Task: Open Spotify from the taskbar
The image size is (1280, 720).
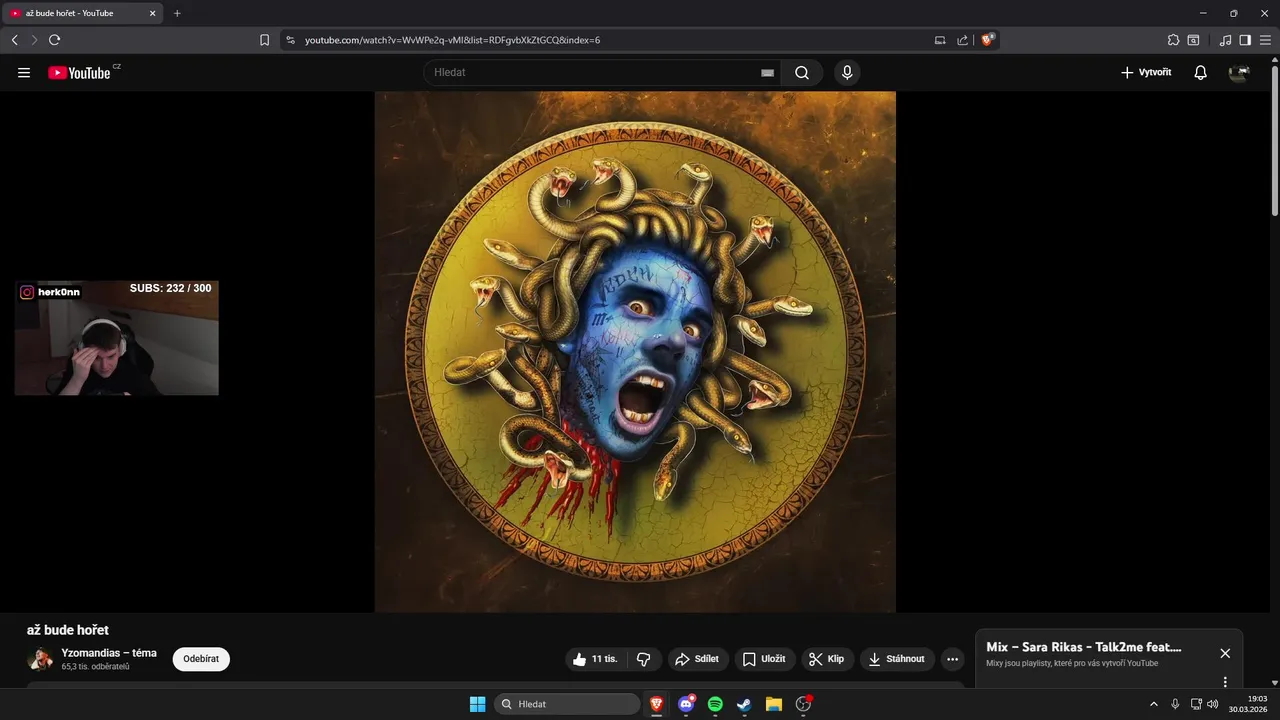Action: (x=715, y=704)
